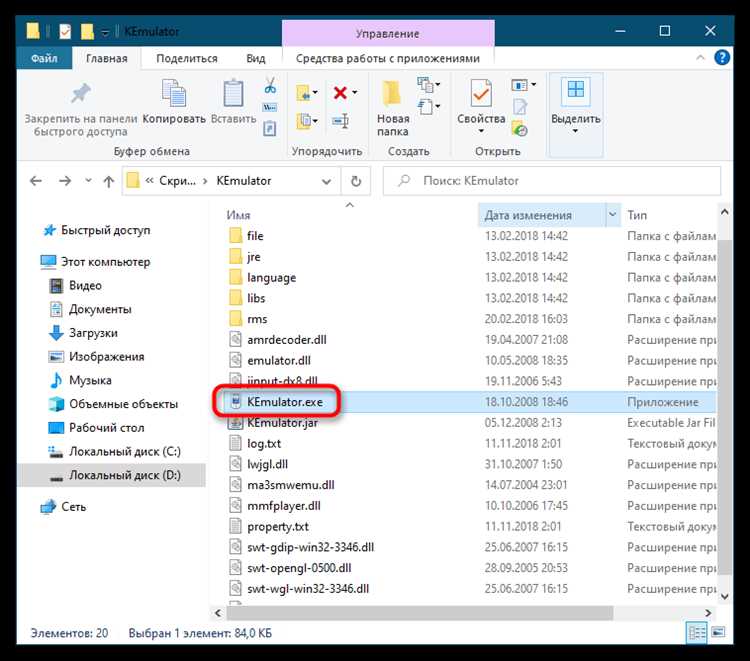Open Средства работы с приложениями tab
This screenshot has height=661, width=750.
click(x=387, y=58)
